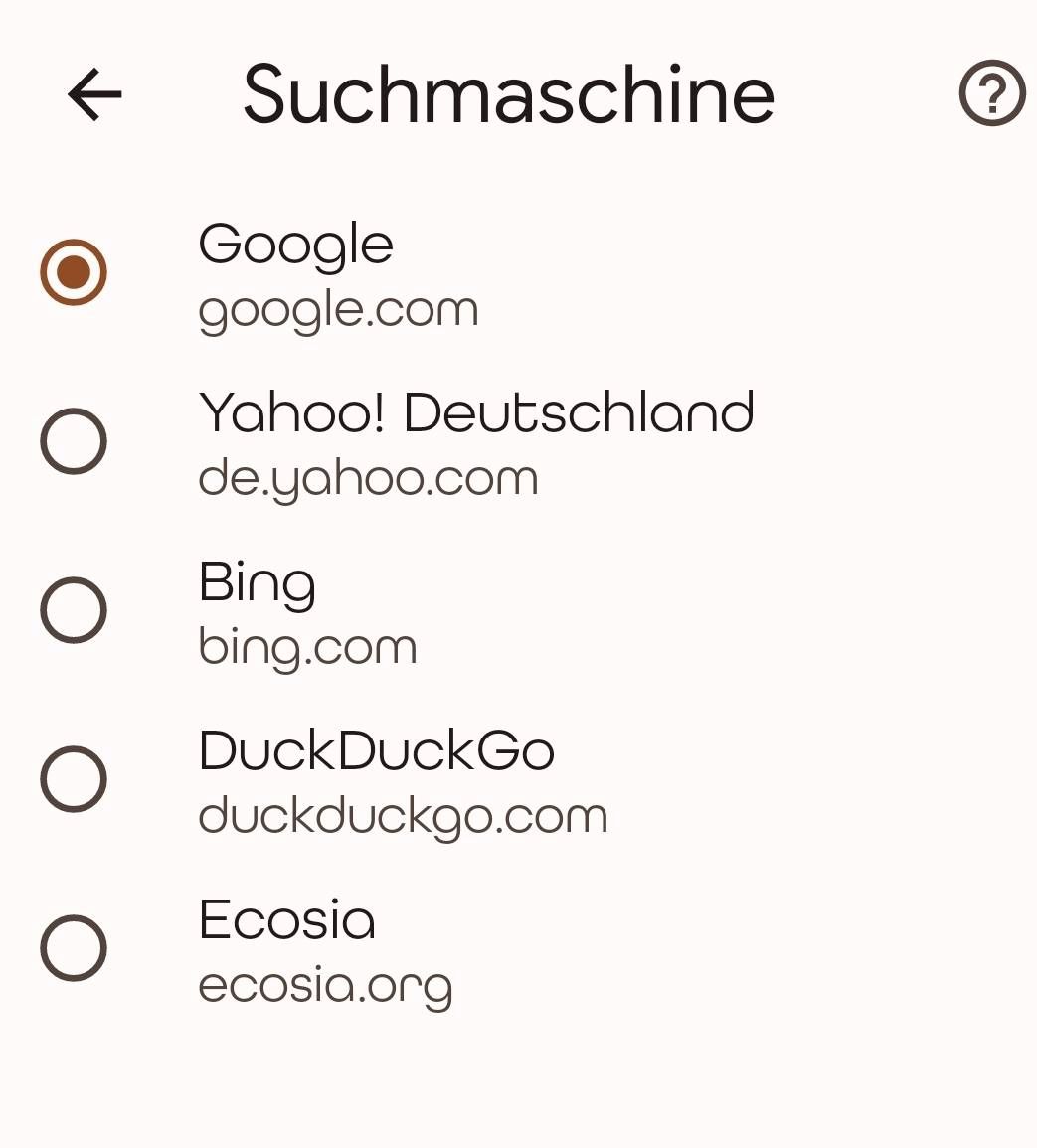Click the de.yahoo.com URL text
Screen dimensions: 1037x1148
point(369,480)
